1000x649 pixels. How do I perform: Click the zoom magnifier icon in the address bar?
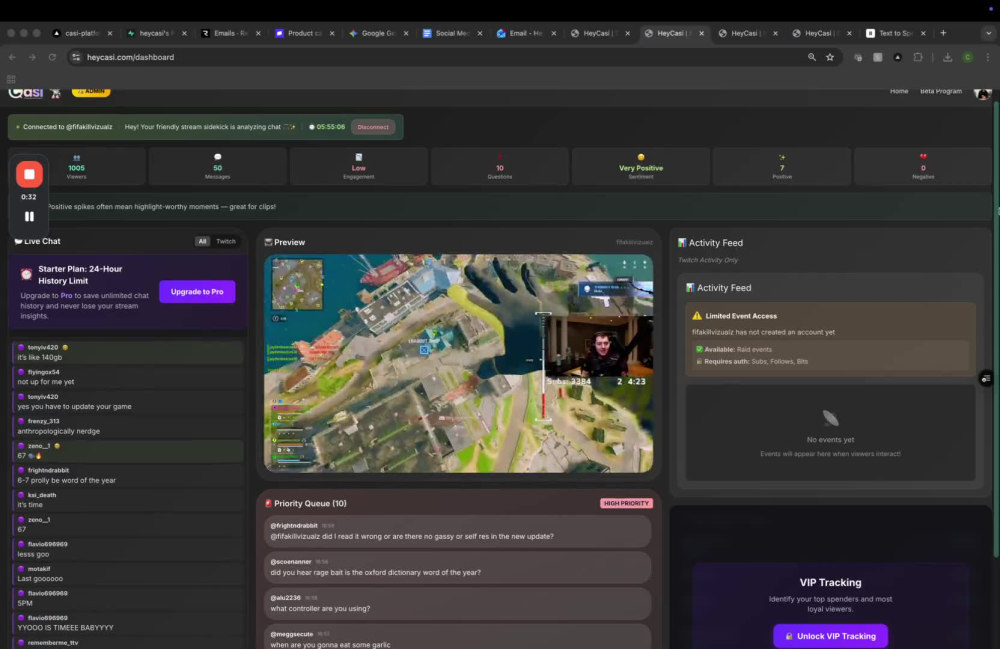(x=811, y=57)
